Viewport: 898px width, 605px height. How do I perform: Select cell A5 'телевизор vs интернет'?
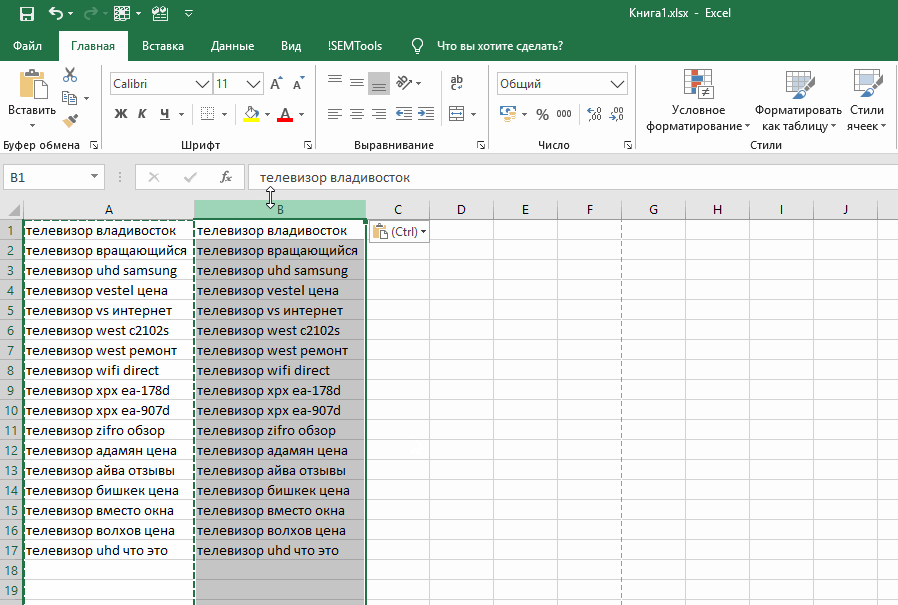click(109, 311)
